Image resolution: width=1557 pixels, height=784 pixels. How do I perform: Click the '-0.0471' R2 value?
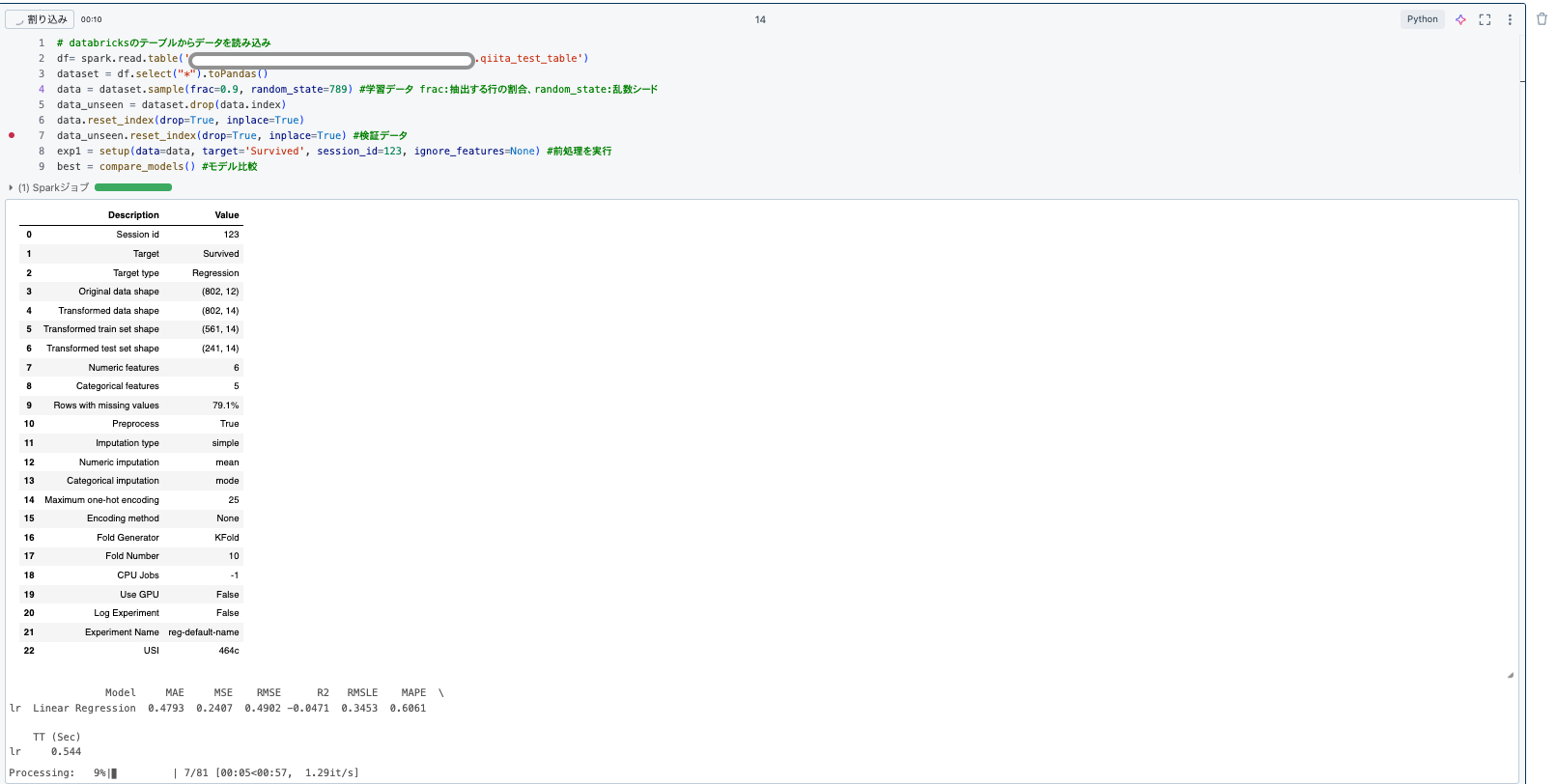308,708
